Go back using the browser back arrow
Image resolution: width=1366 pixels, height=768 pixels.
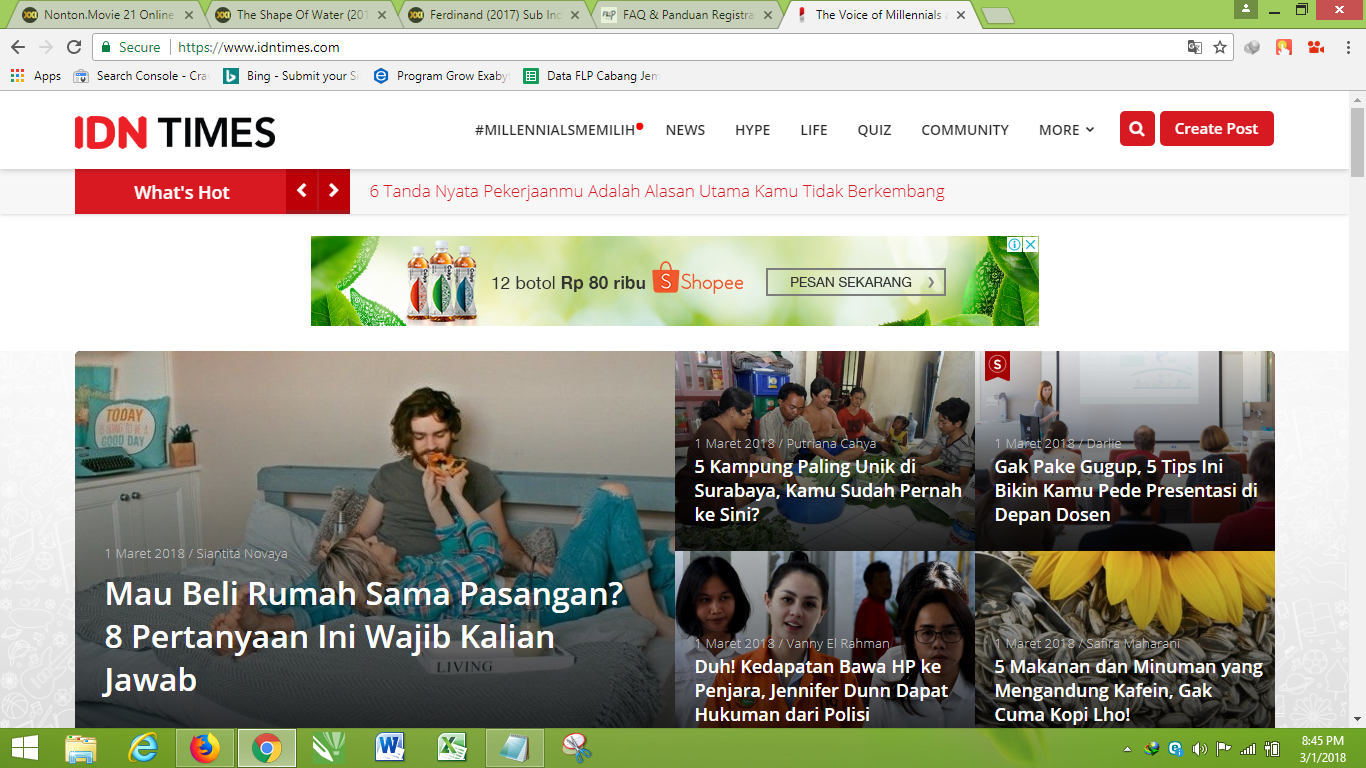pos(18,47)
